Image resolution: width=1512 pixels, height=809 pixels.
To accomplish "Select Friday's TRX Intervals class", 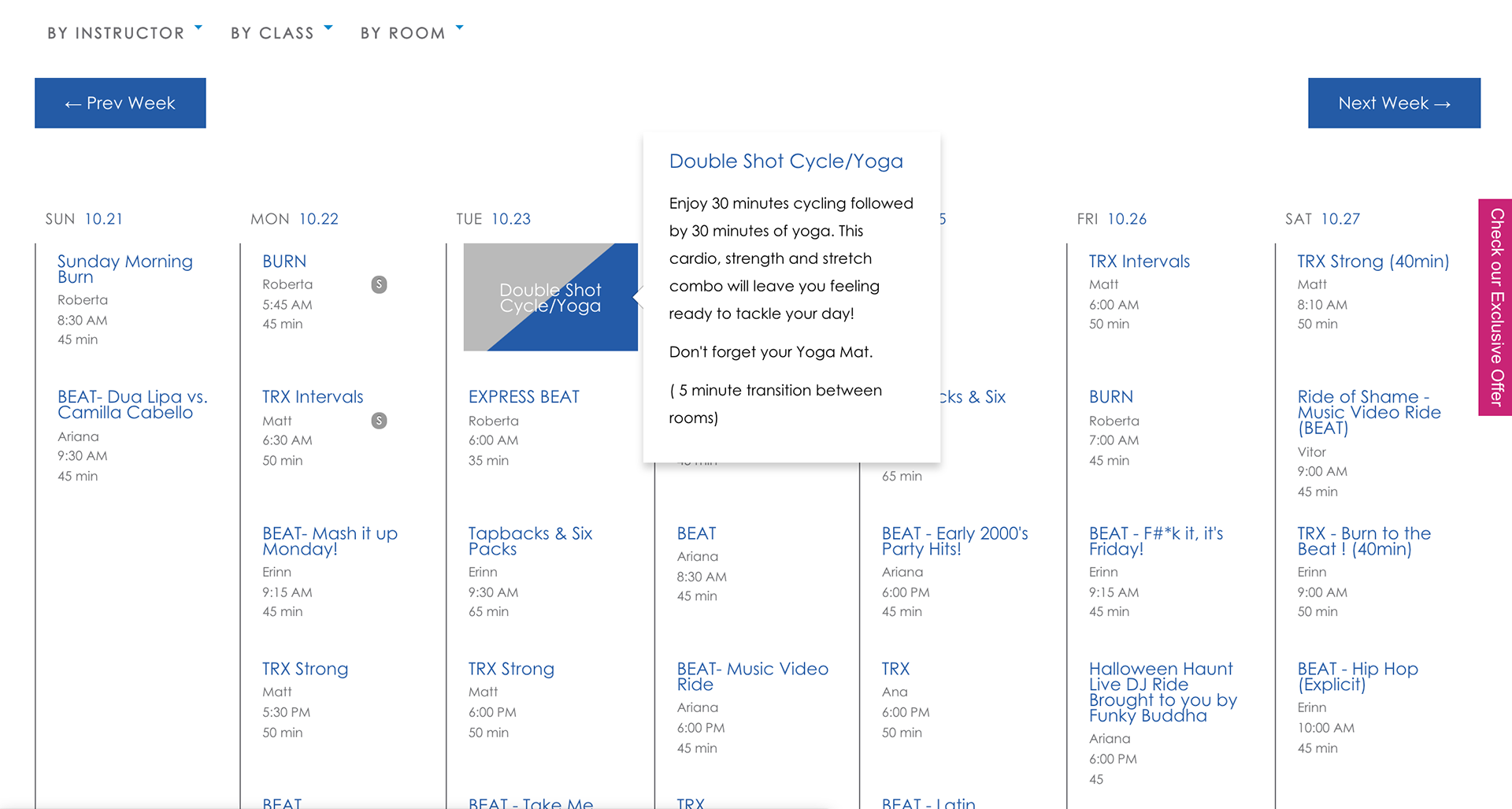I will 1139,262.
